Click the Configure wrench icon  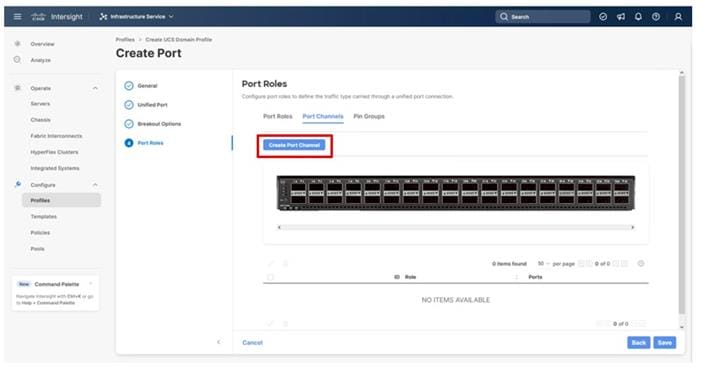(x=17, y=184)
